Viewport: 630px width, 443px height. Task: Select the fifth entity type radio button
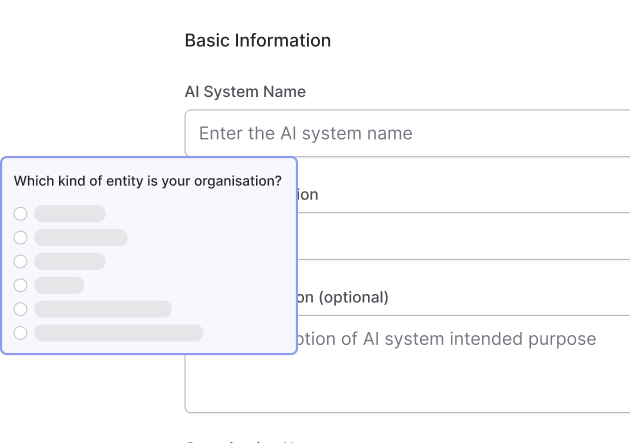(20, 309)
